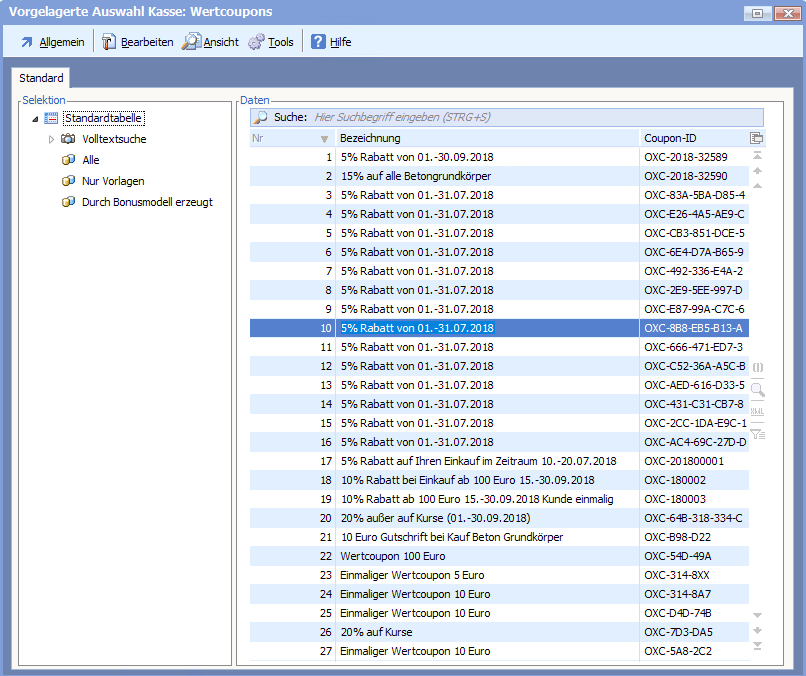This screenshot has height=676, width=806.
Task: Click the column chooser icon beside Coupon-ID
Action: pos(757,138)
